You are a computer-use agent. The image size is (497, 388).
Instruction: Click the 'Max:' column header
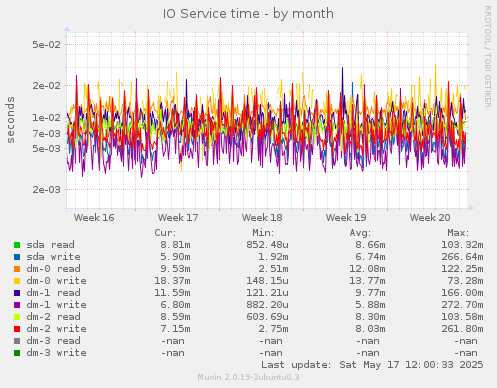pyautogui.click(x=458, y=233)
